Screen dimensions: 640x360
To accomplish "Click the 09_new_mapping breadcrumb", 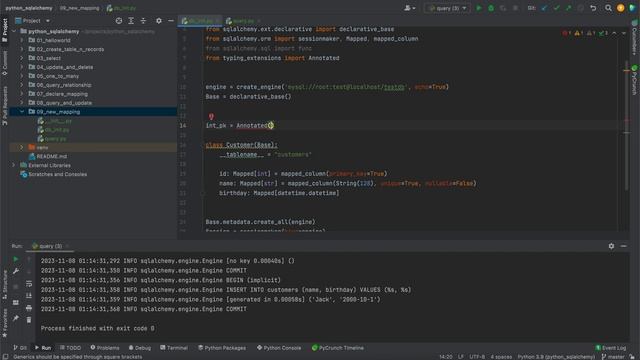I will (79, 8).
